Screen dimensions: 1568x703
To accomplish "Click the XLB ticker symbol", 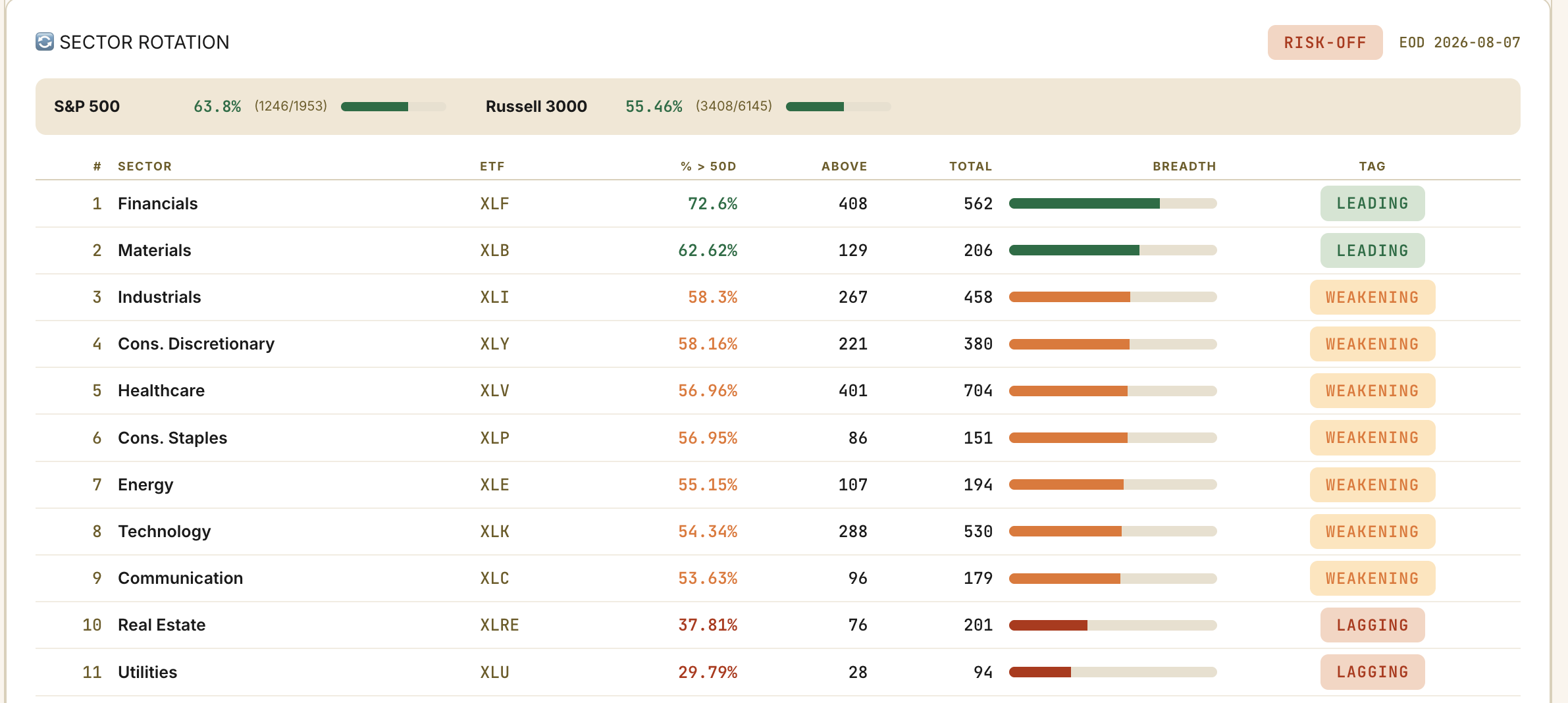I will point(495,251).
